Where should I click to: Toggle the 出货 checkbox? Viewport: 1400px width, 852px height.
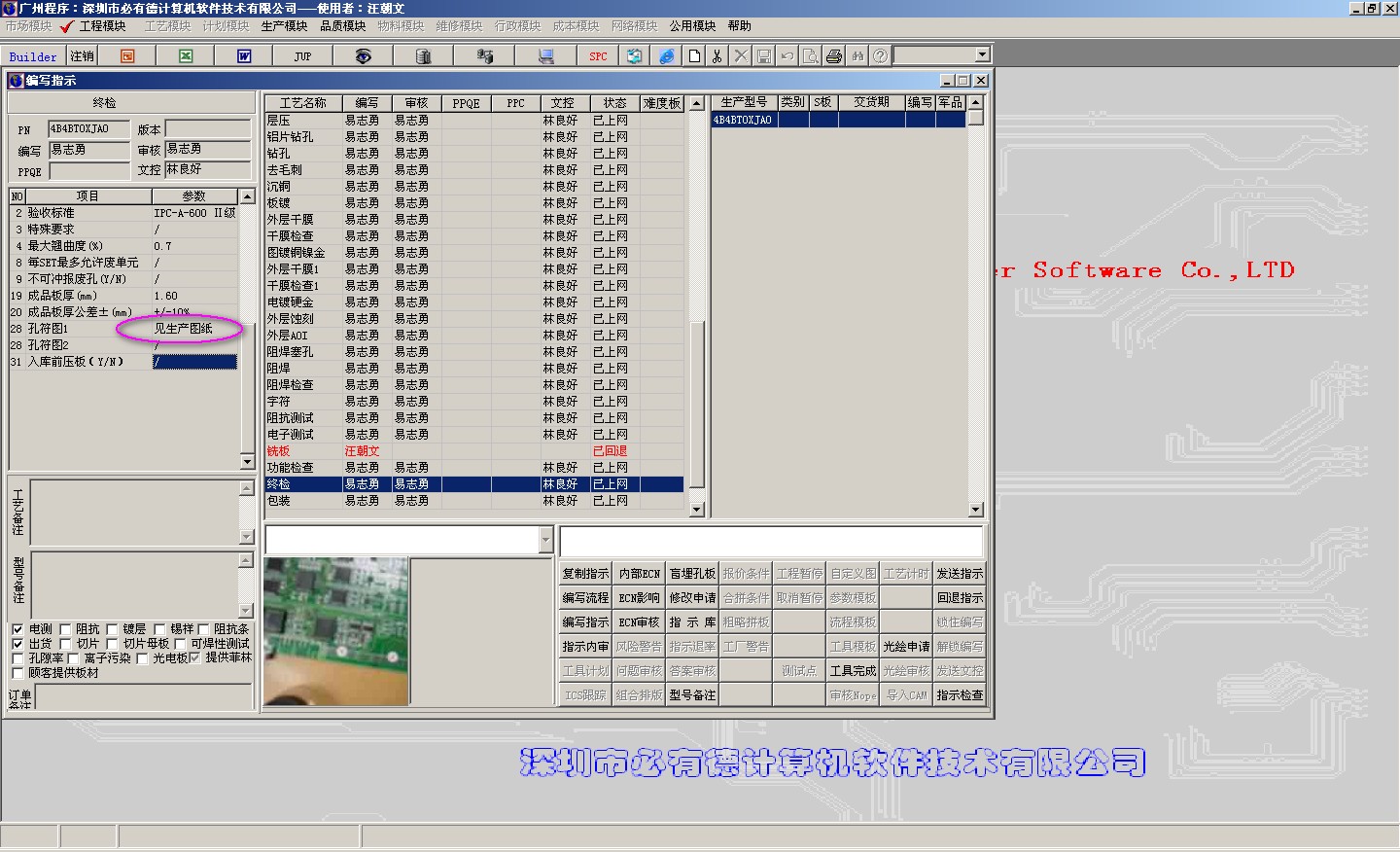pyautogui.click(x=17, y=644)
